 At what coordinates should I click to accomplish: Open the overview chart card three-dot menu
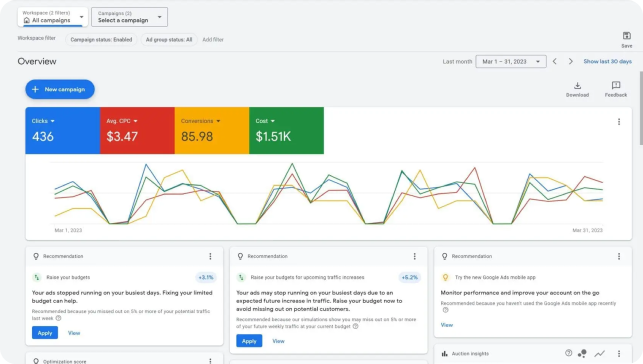(x=619, y=122)
